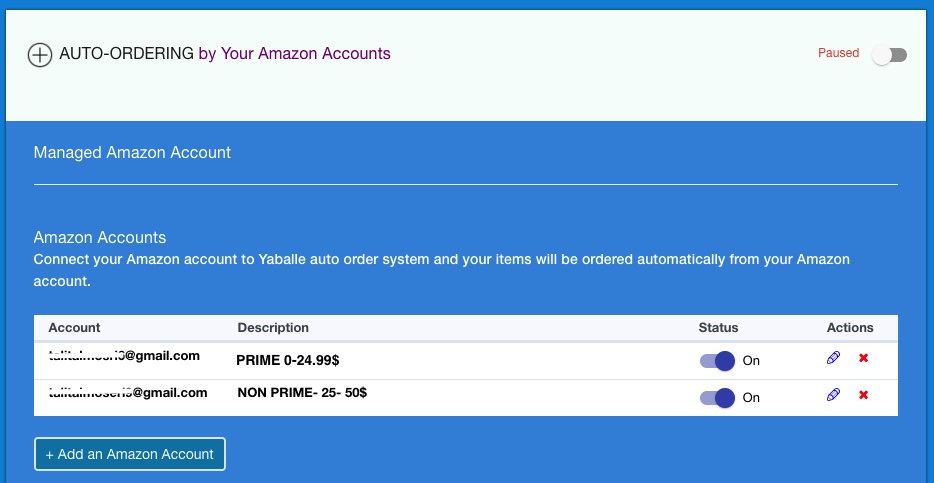
Task: Open the pencil editor for the NON PRIME account
Action: pyautogui.click(x=834, y=395)
